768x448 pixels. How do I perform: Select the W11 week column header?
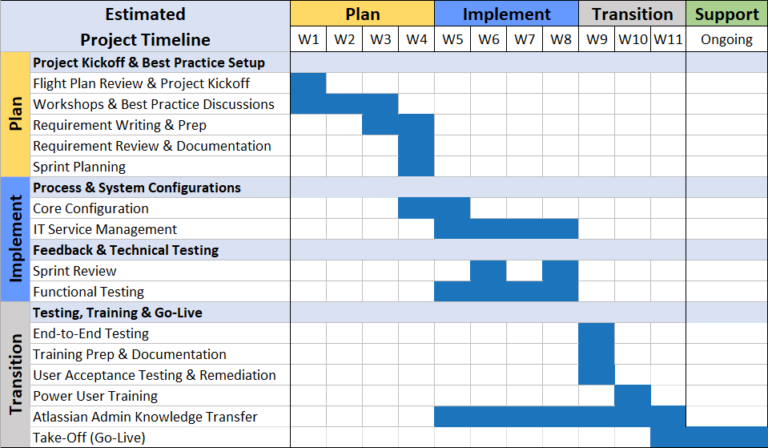click(x=667, y=39)
